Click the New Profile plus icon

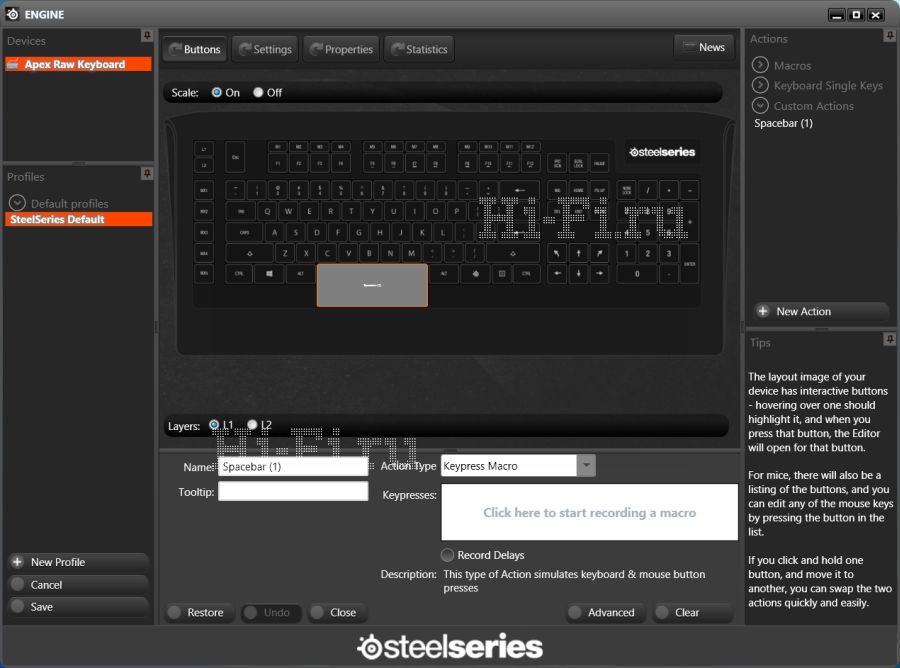pyautogui.click(x=17, y=562)
